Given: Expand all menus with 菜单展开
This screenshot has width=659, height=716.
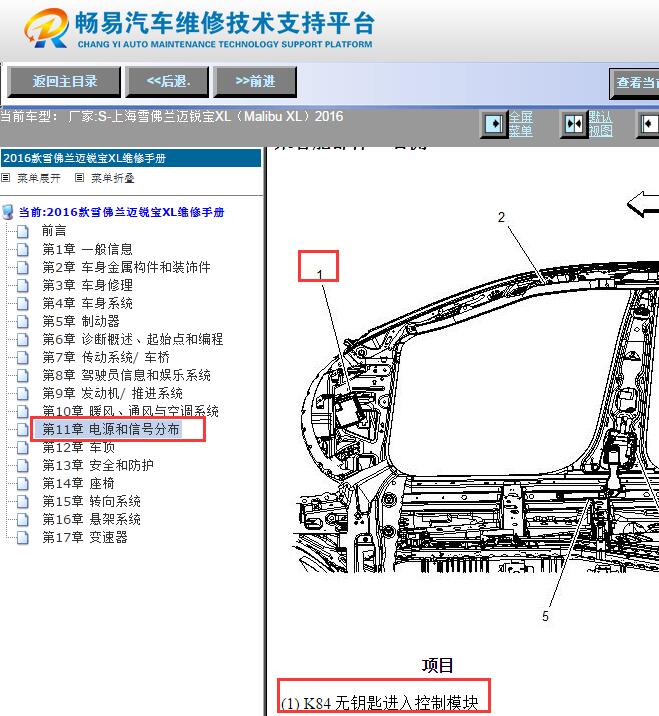Looking at the screenshot, I should (x=39, y=178).
